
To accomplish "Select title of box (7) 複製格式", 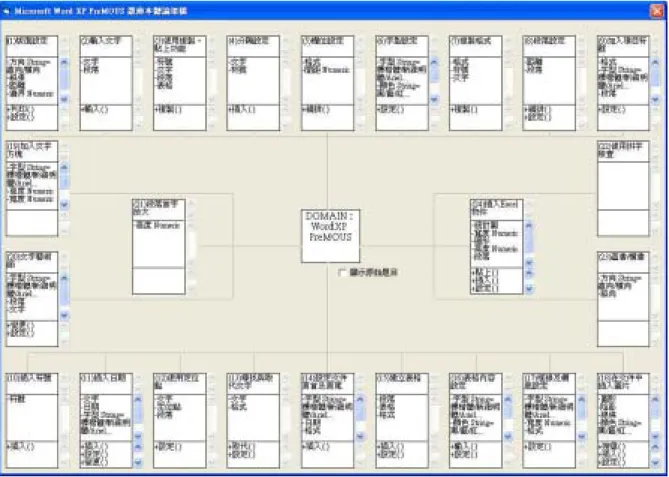I will (x=471, y=41).
